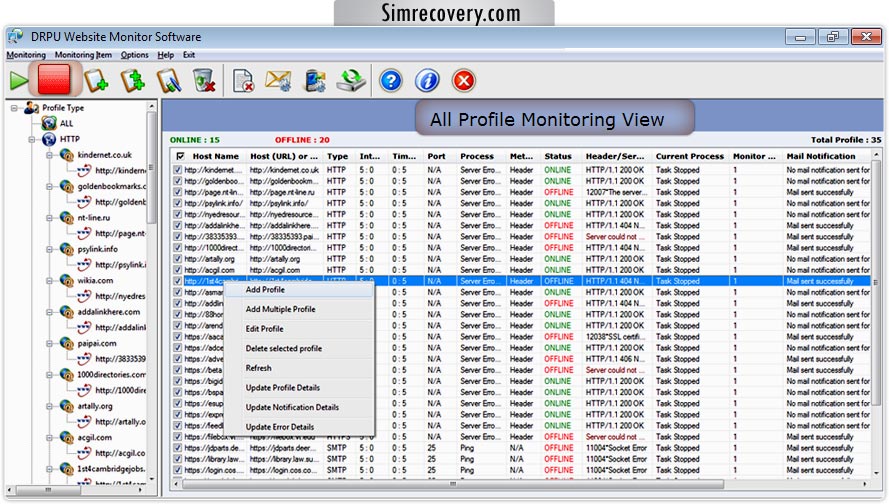Select '12038*SSL certifi' header cell
Viewport: 889px width, 504px height.
pos(615,337)
